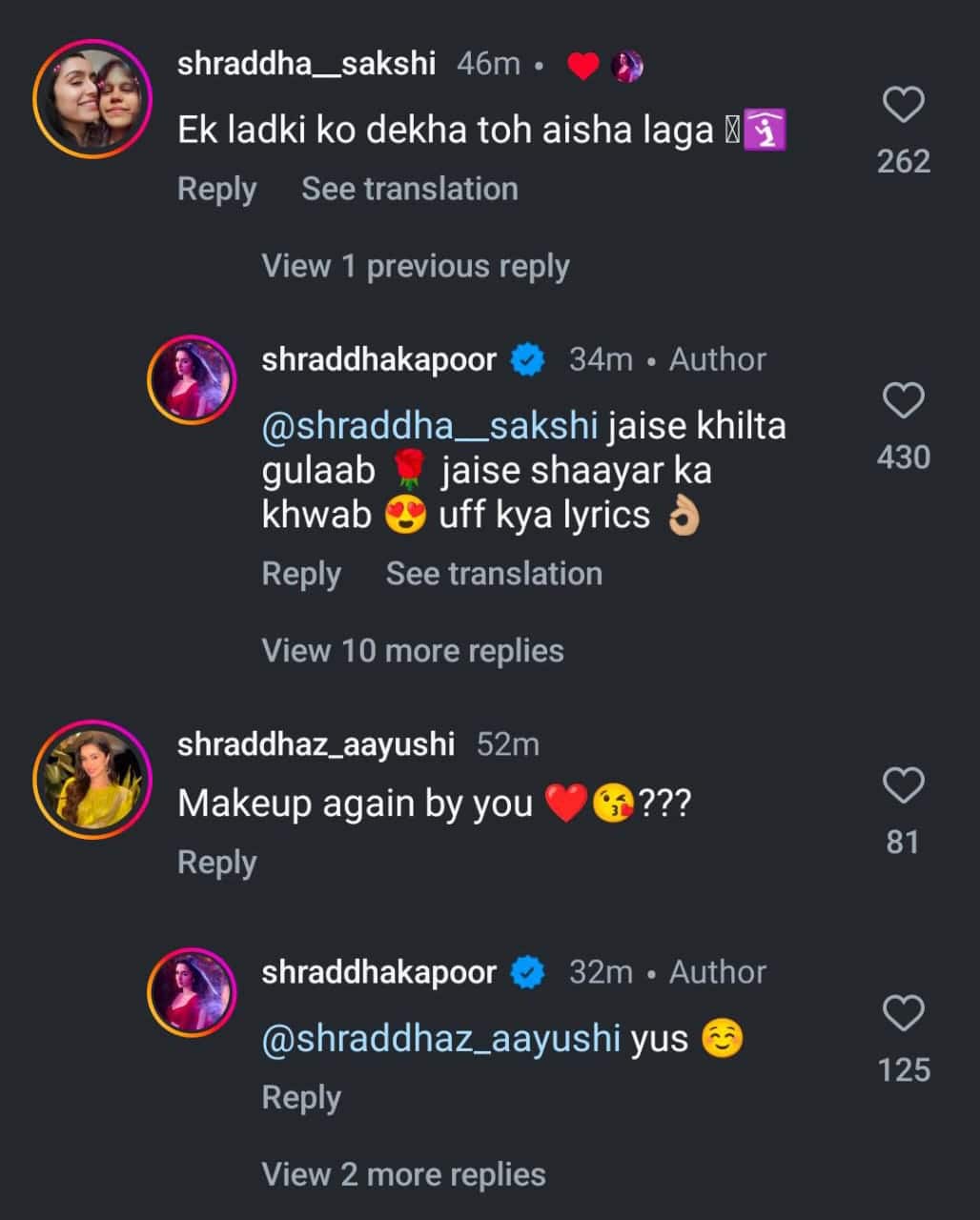Click the 430 like count
Screen dimensions: 980x1220
coord(905,457)
